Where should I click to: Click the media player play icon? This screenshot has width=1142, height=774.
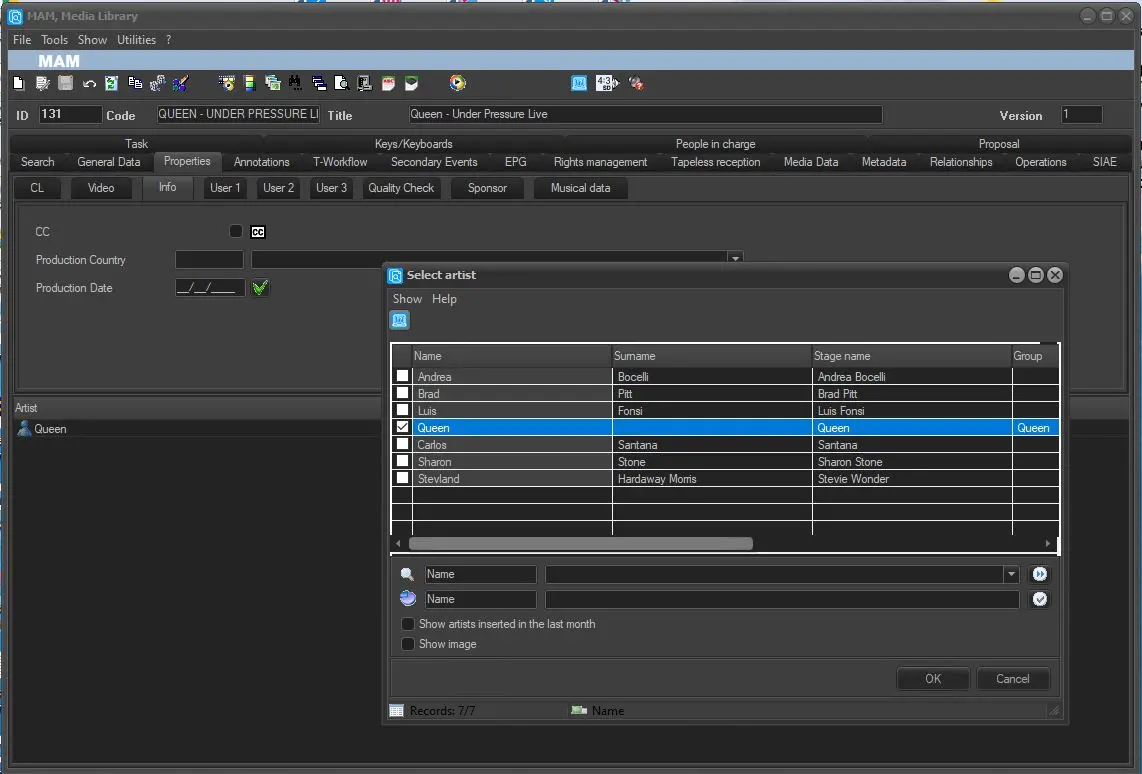click(x=457, y=84)
